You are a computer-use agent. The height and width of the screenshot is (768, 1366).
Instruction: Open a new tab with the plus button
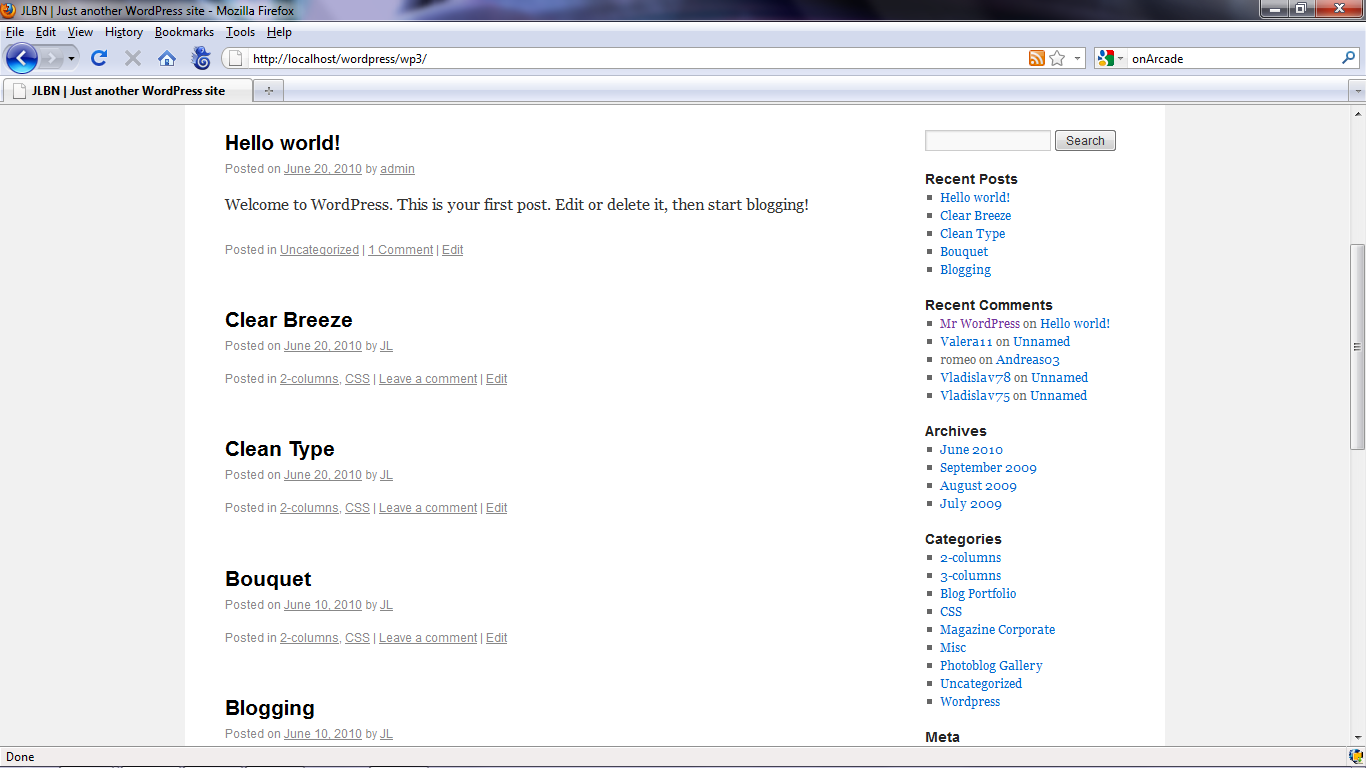(268, 91)
